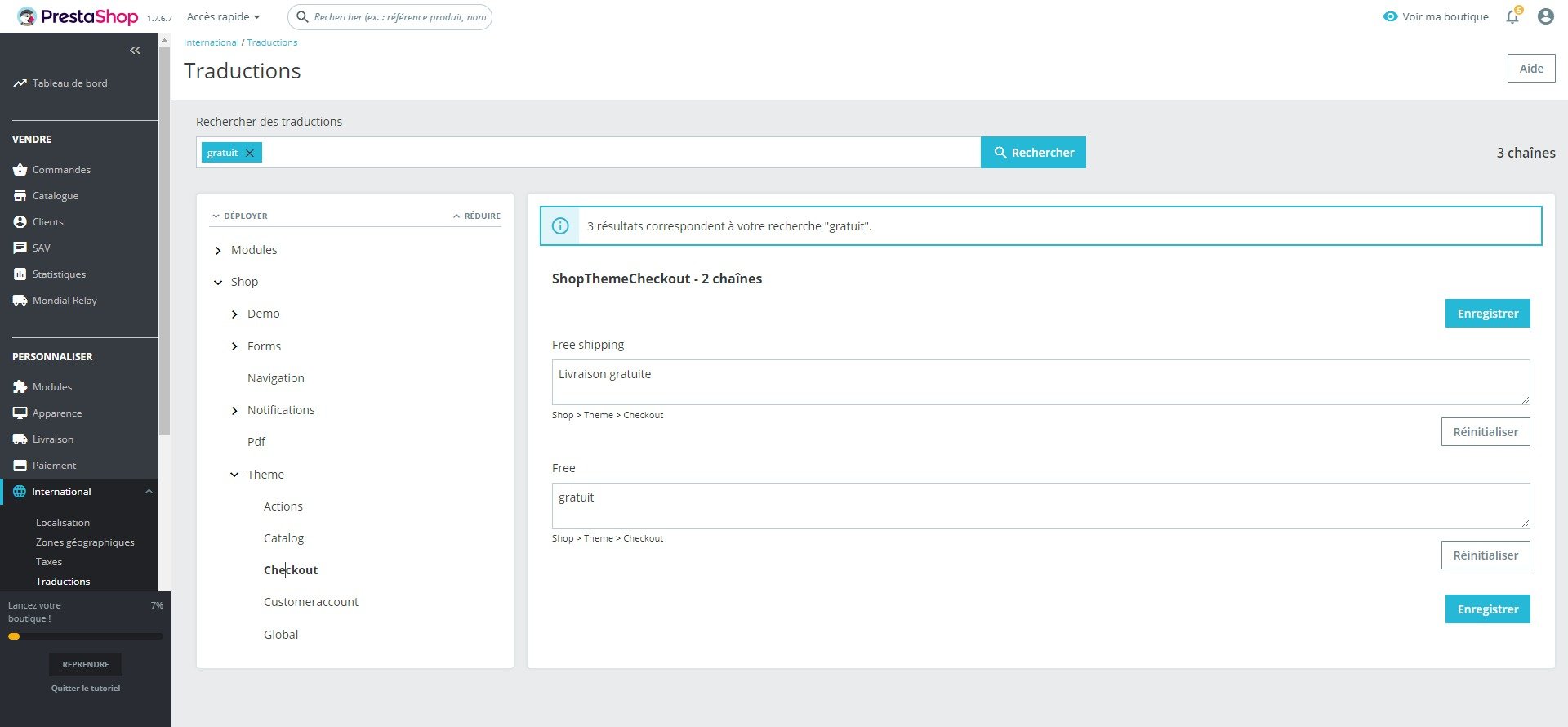Open user profile avatar icon
Image resolution: width=1568 pixels, height=727 pixels.
[x=1545, y=16]
